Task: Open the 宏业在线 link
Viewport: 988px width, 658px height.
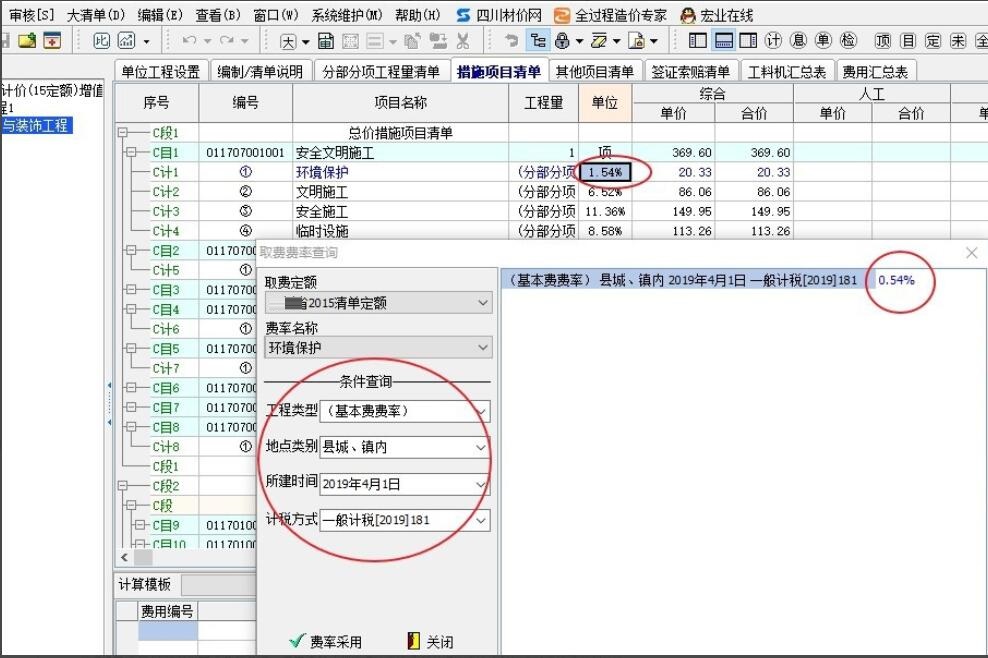Action: (x=718, y=15)
